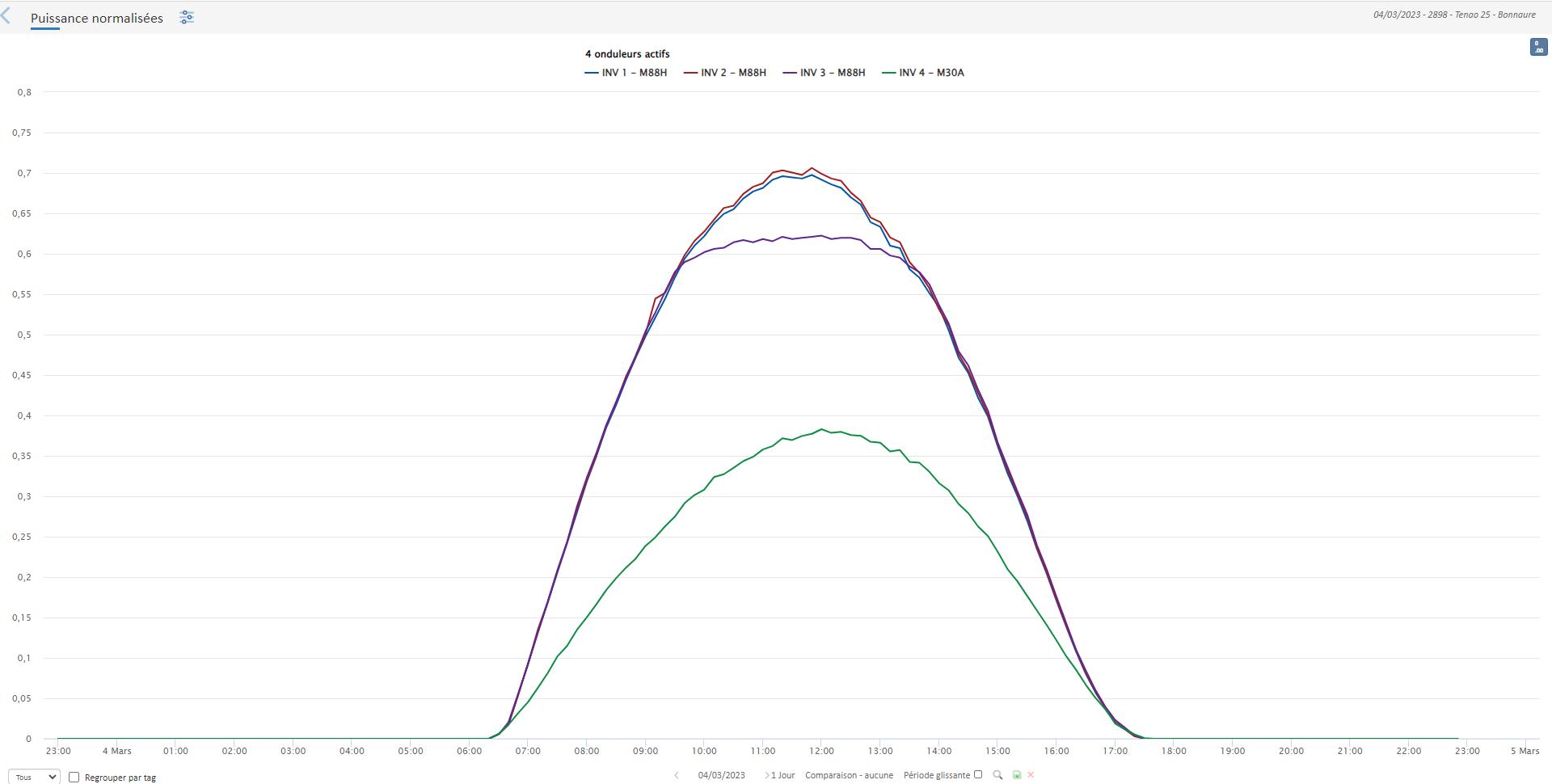The width and height of the screenshot is (1552, 784).
Task: Go to the previous day arrow
Action: 677,775
